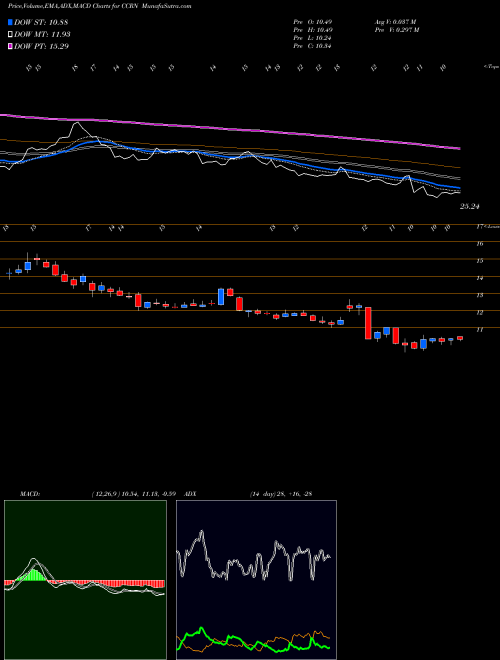Open the green MACD histogram chart panel
Screen dimensions: 500x660
coord(85,580)
